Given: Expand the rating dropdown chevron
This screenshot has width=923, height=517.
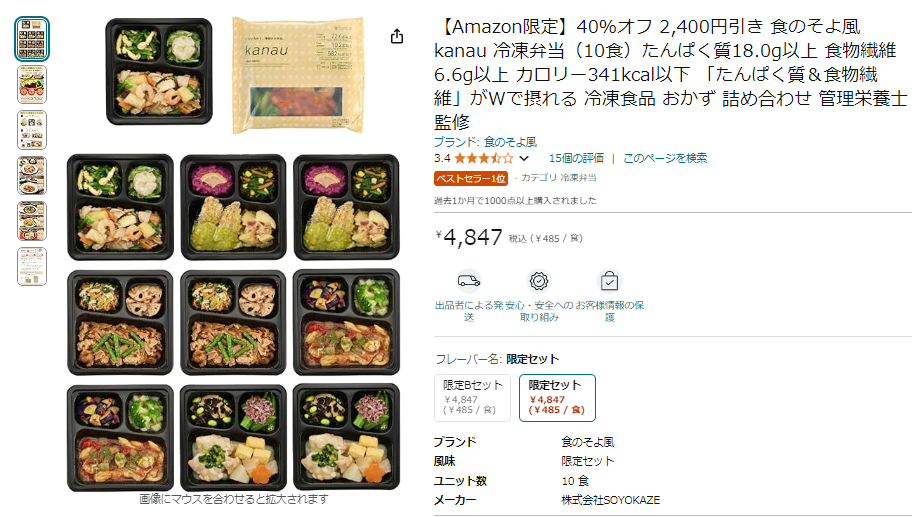Looking at the screenshot, I should tap(524, 158).
